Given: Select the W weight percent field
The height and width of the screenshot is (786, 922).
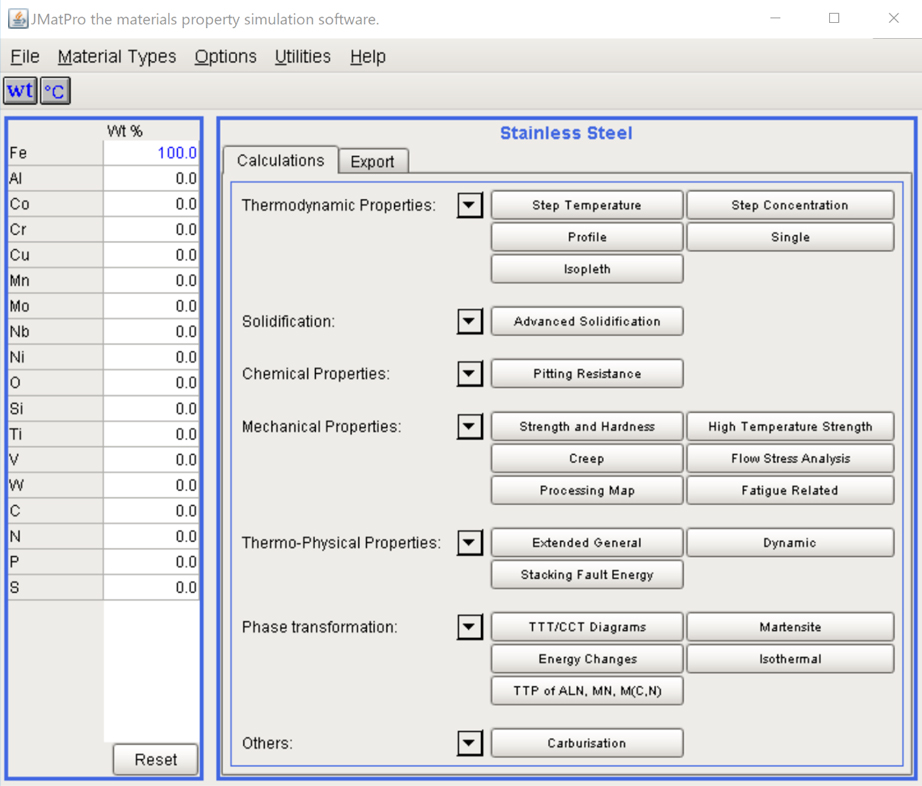Looking at the screenshot, I should click(151, 485).
